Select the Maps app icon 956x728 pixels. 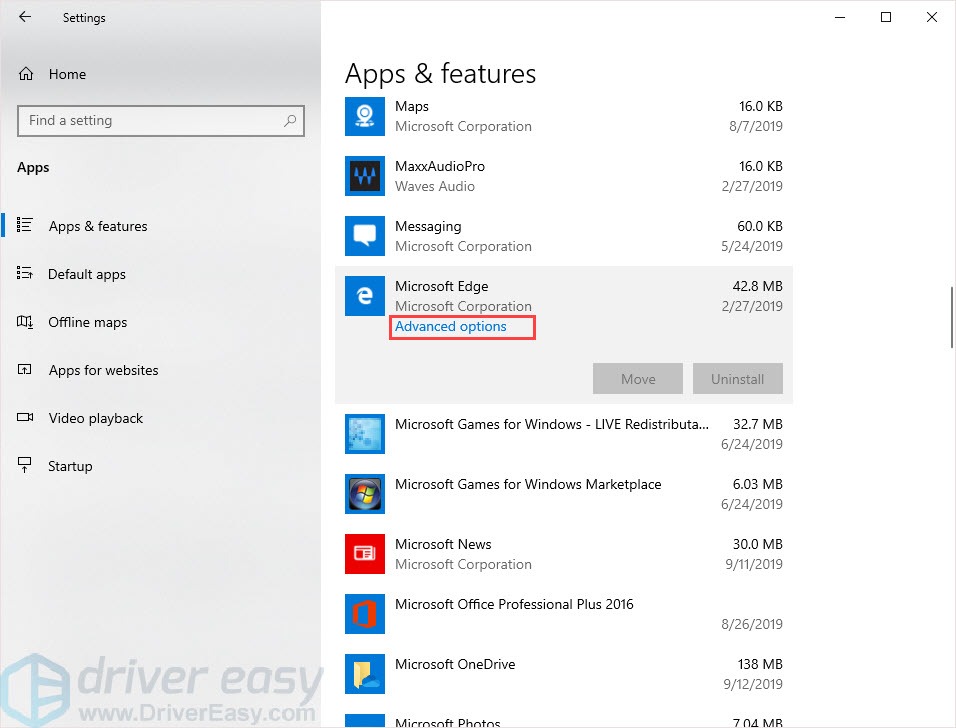point(365,116)
